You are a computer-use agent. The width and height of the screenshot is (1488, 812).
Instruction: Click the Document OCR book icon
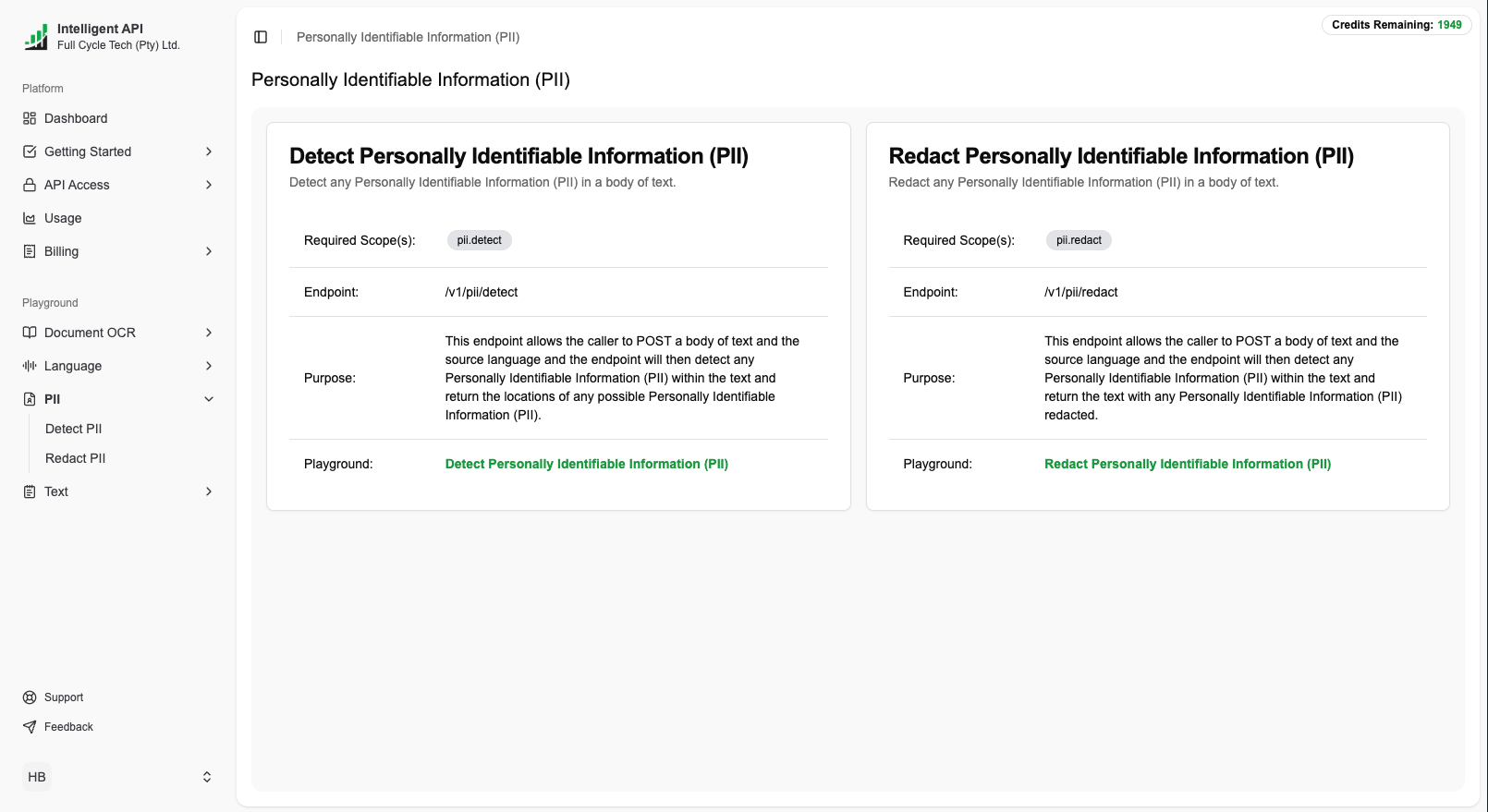point(30,333)
